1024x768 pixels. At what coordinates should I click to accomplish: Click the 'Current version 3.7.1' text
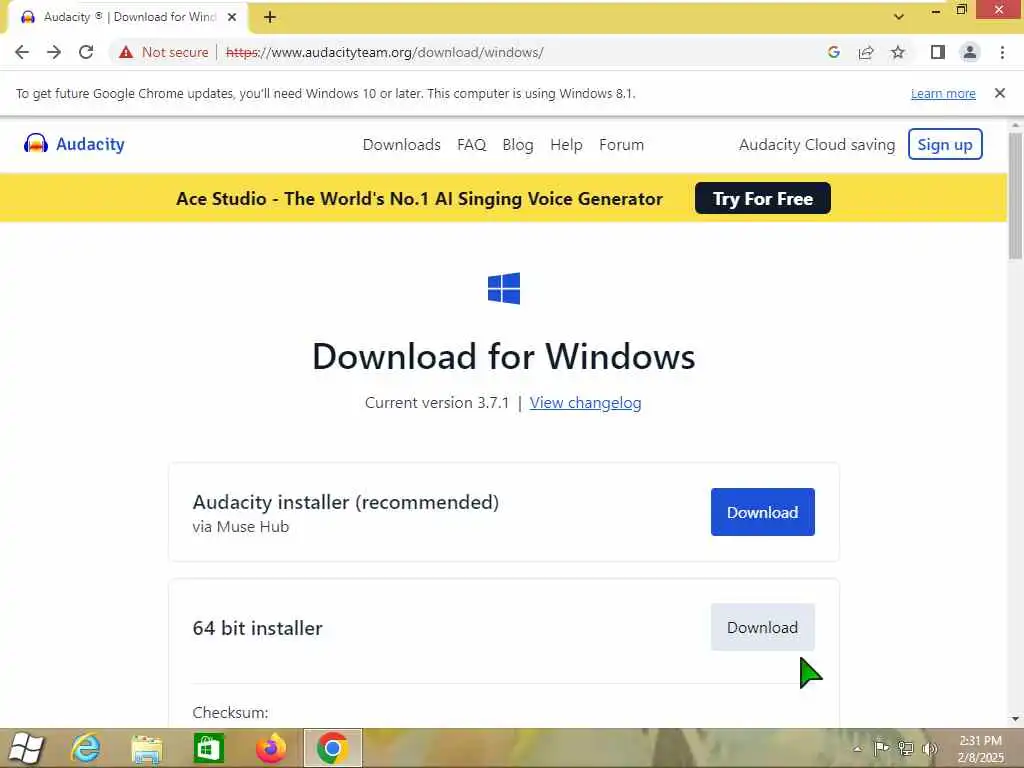coord(437,403)
